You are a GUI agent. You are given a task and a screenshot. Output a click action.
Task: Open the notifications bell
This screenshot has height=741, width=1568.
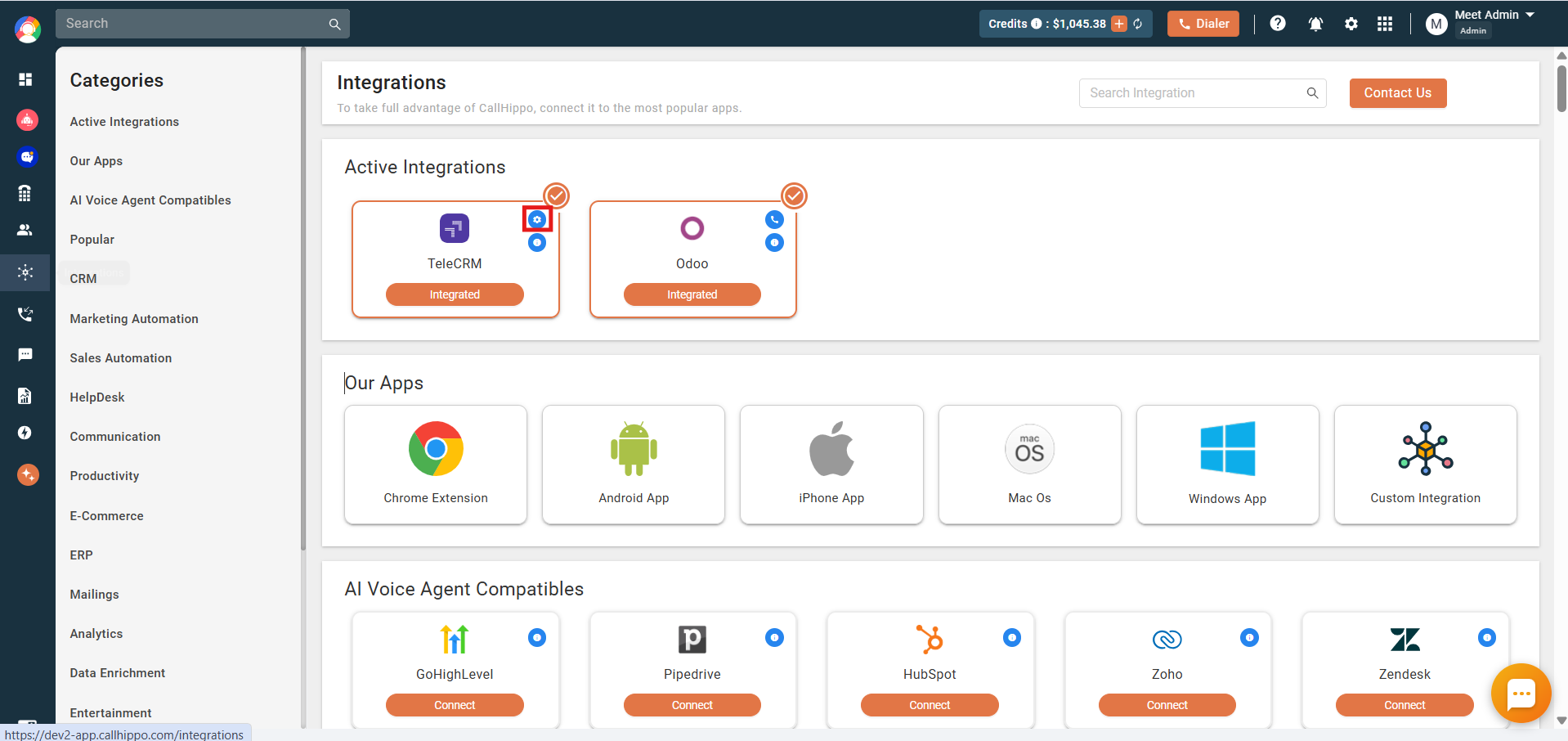click(1315, 24)
